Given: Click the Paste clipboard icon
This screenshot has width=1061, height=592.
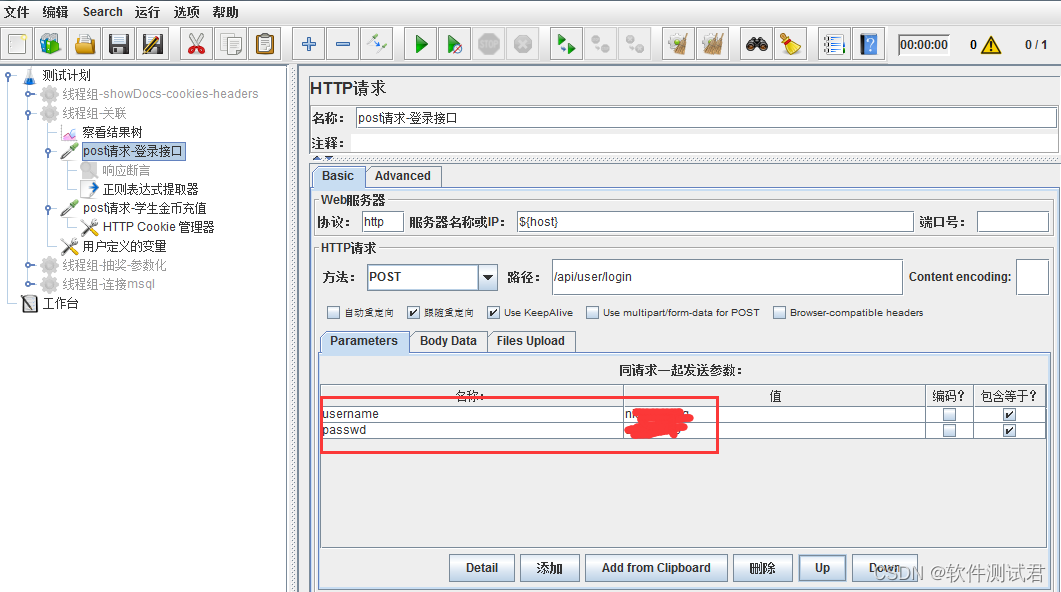Looking at the screenshot, I should 265,45.
